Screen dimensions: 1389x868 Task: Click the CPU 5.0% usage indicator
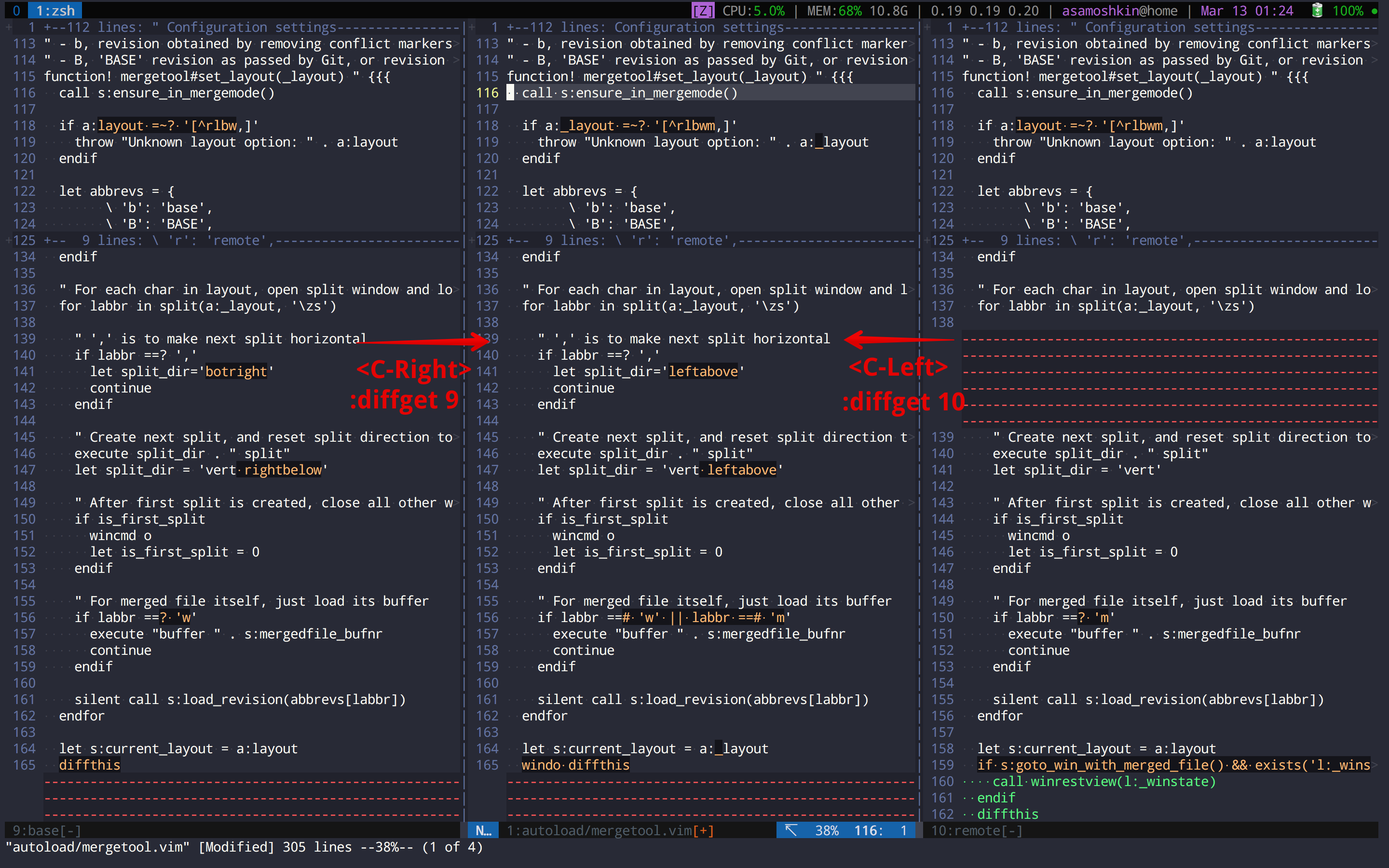(x=753, y=10)
